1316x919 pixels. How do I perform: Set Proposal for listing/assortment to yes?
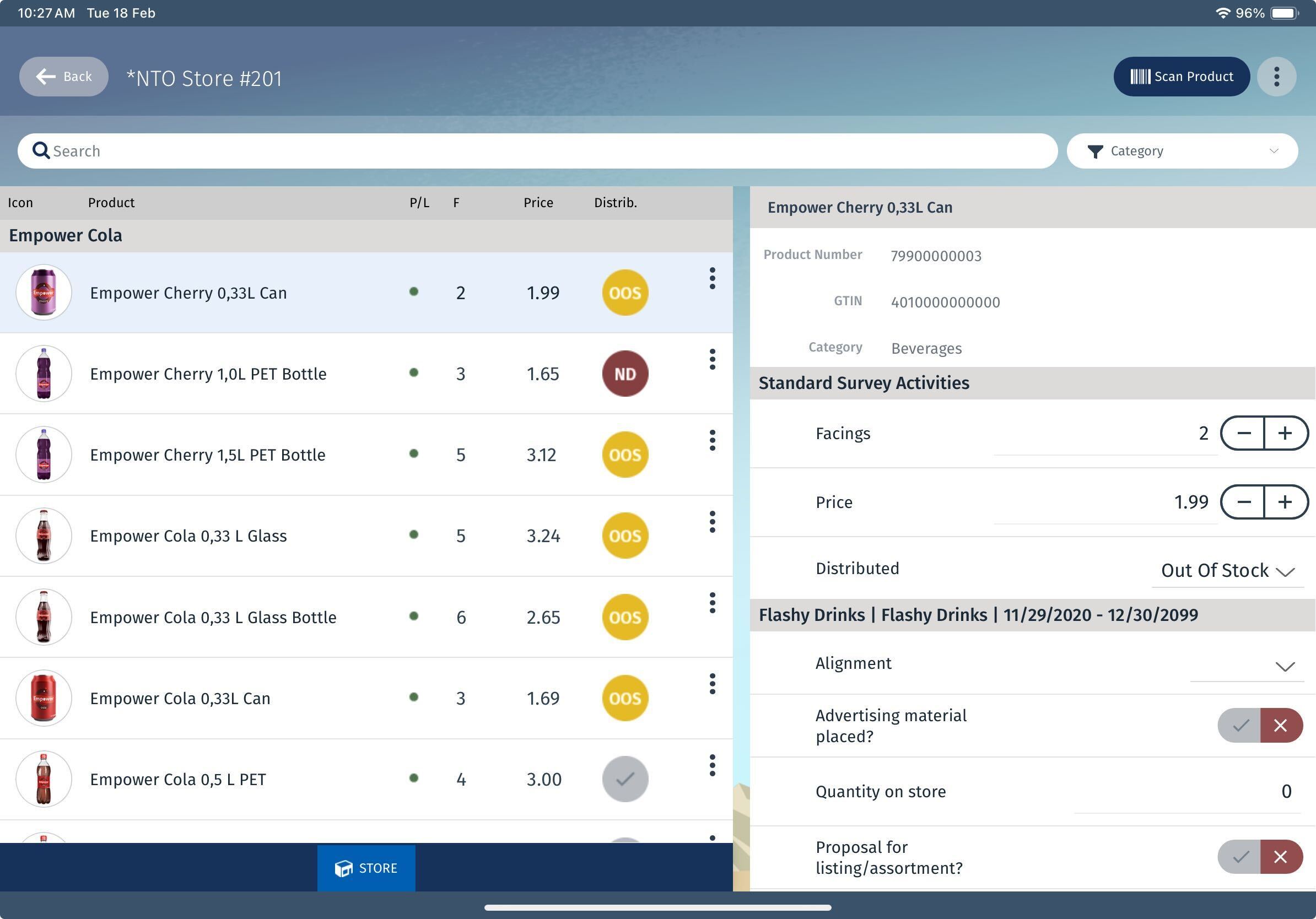[x=1239, y=857]
